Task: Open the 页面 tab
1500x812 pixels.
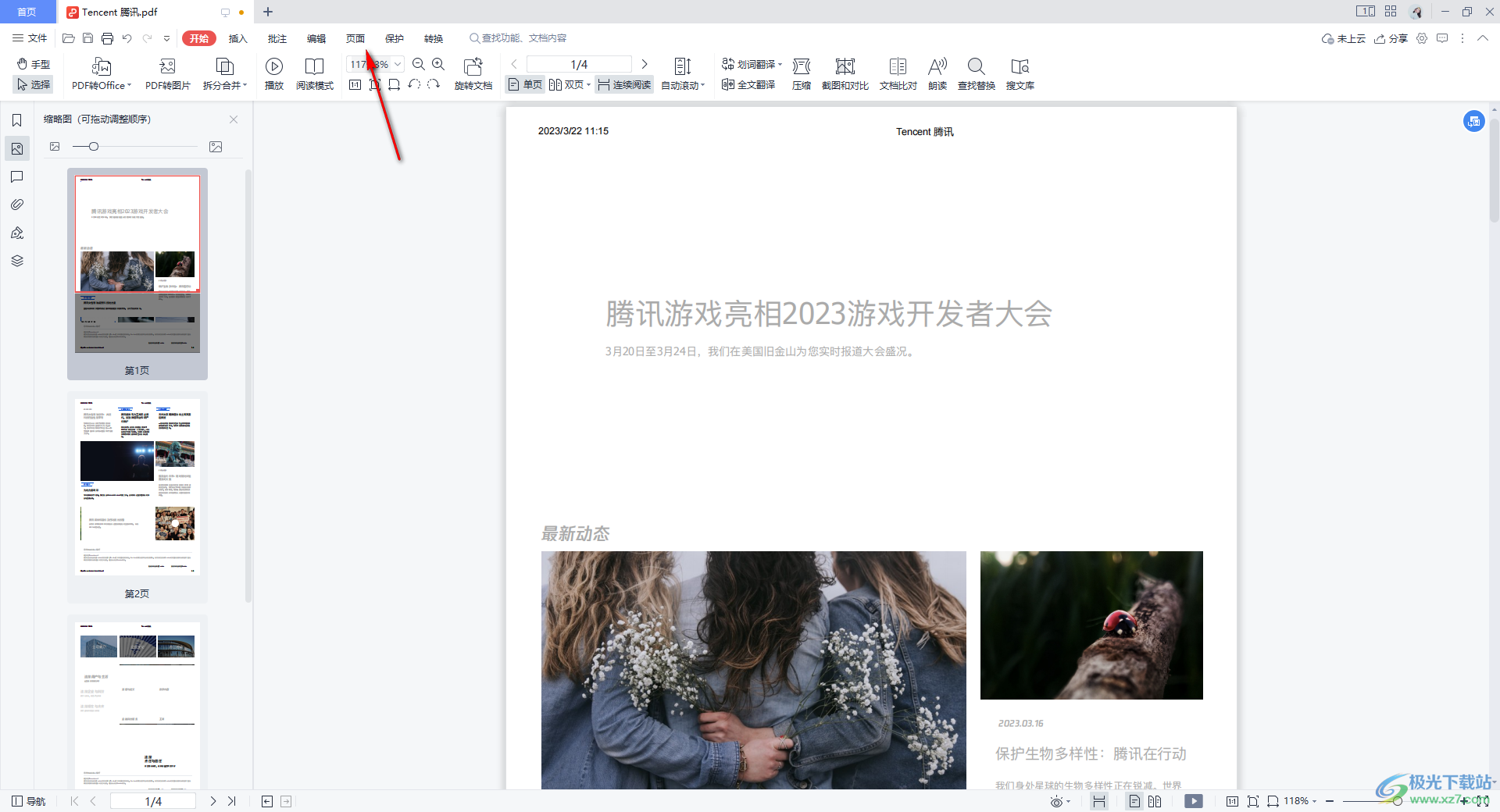Action: pyautogui.click(x=355, y=38)
